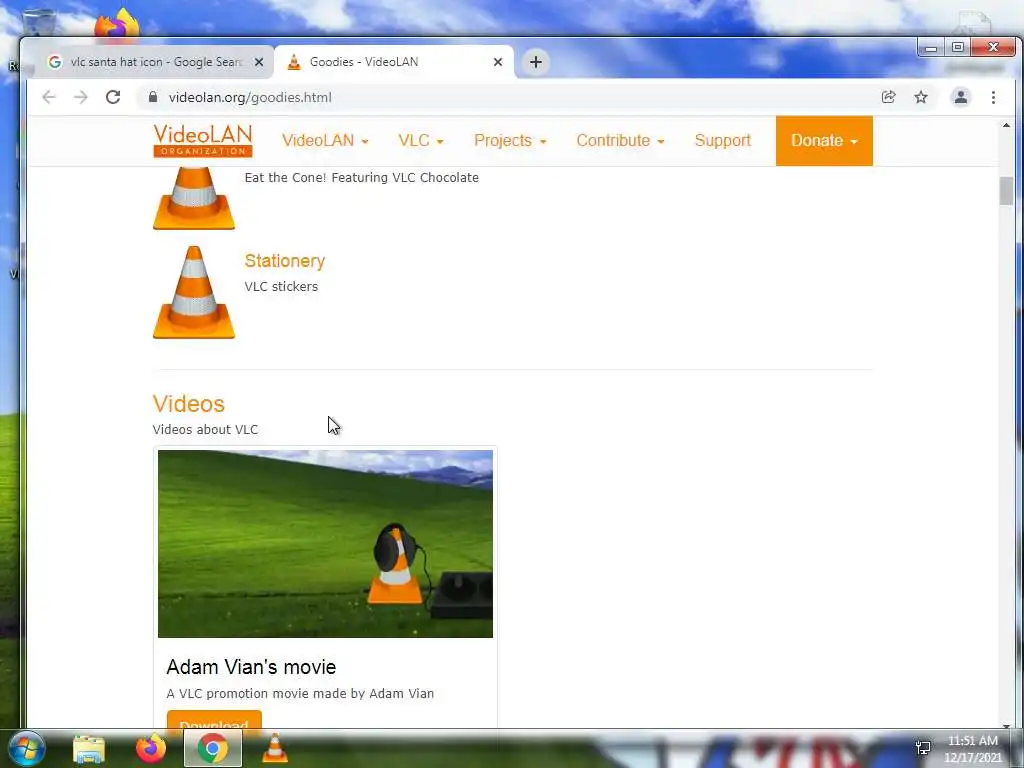Viewport: 1024px width, 768px height.
Task: Open the Projects dropdown menu
Action: pos(510,140)
